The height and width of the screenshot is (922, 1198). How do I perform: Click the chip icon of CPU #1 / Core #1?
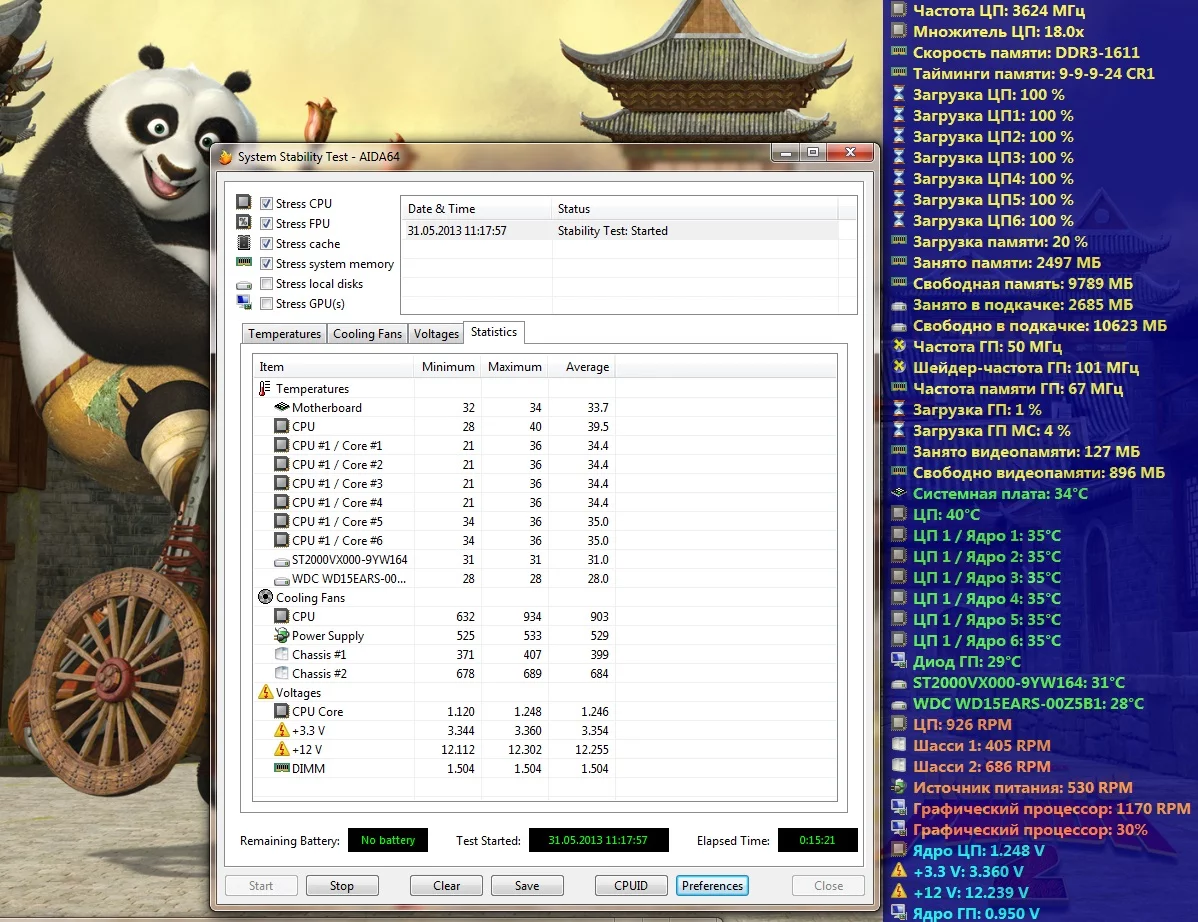[281, 445]
